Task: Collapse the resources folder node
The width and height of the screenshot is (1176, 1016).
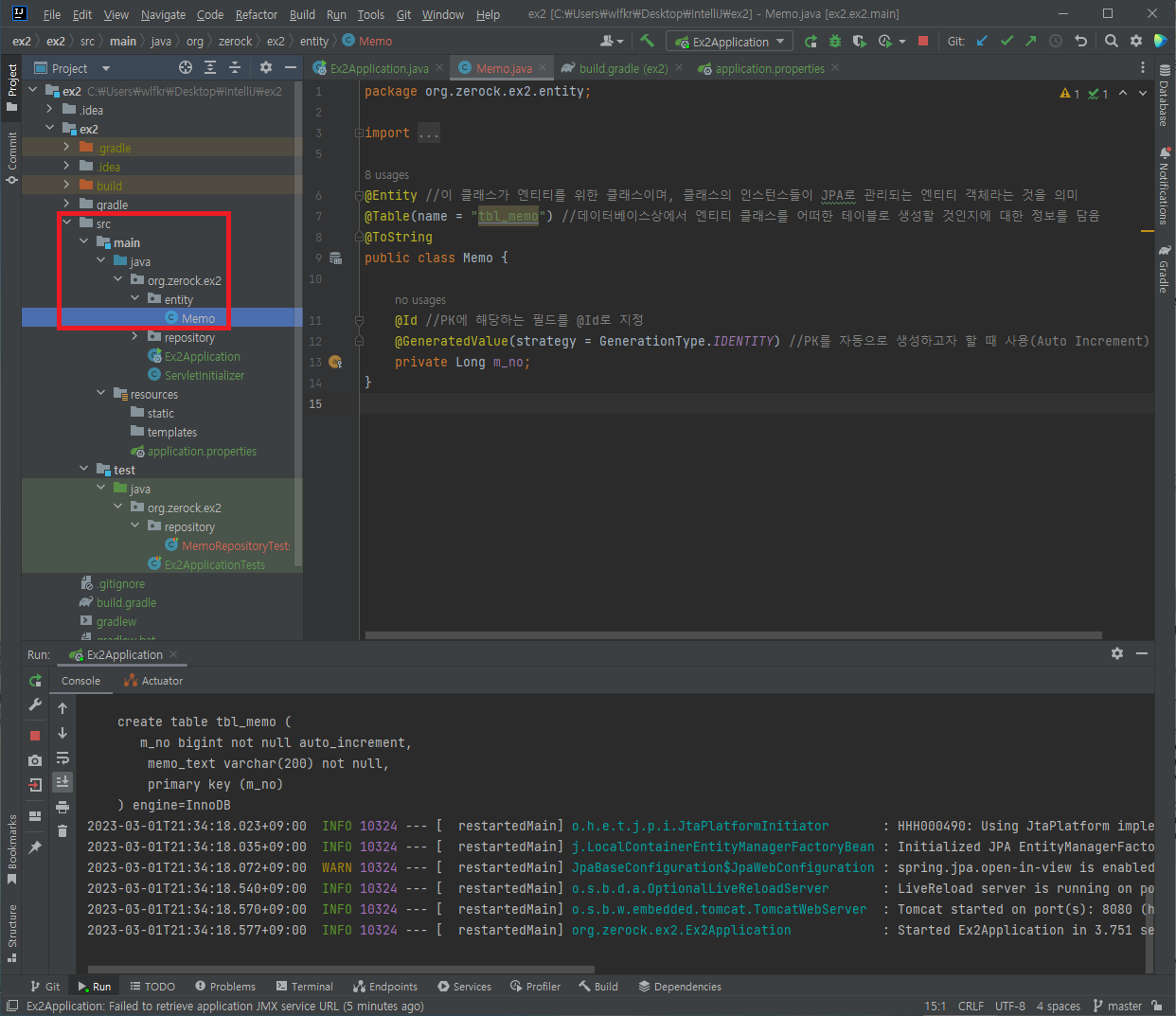Action: click(x=100, y=394)
